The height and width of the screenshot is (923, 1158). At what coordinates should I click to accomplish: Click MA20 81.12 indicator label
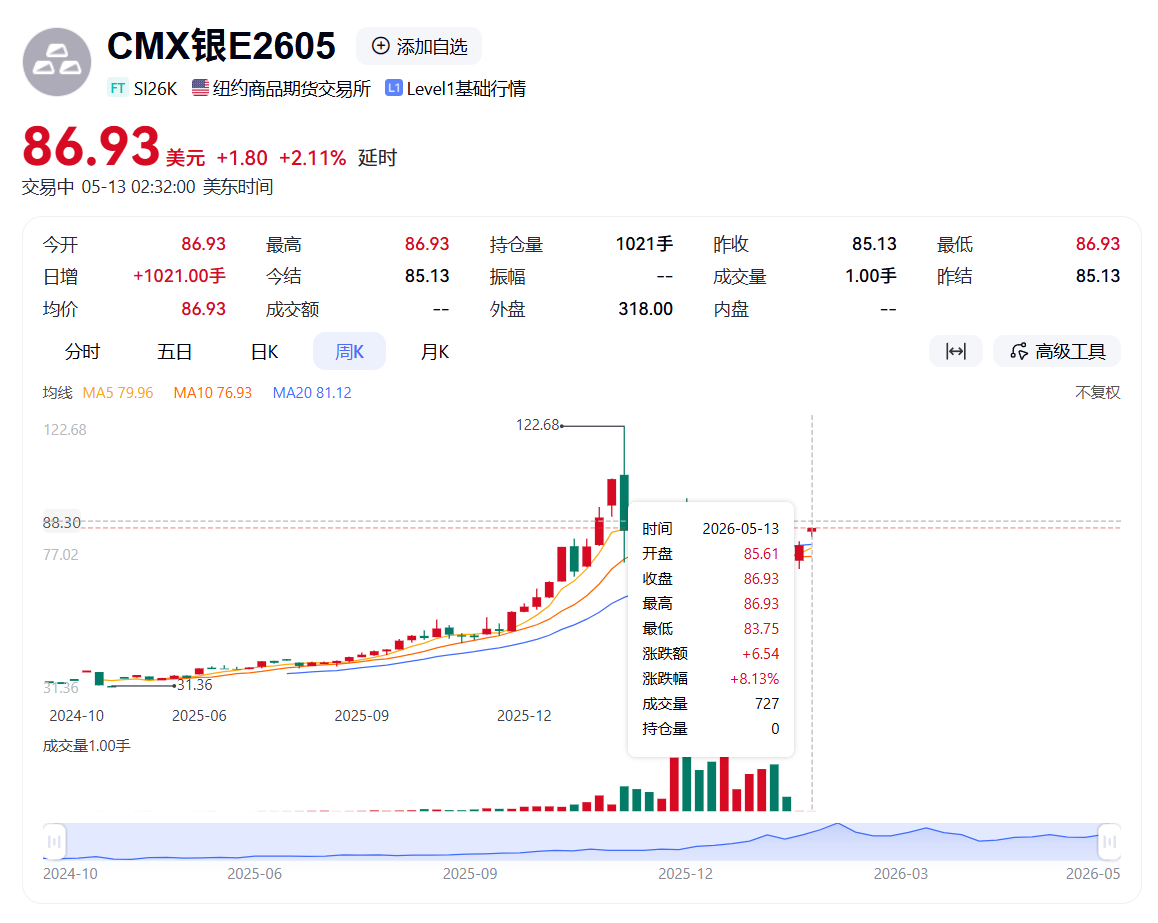312,393
